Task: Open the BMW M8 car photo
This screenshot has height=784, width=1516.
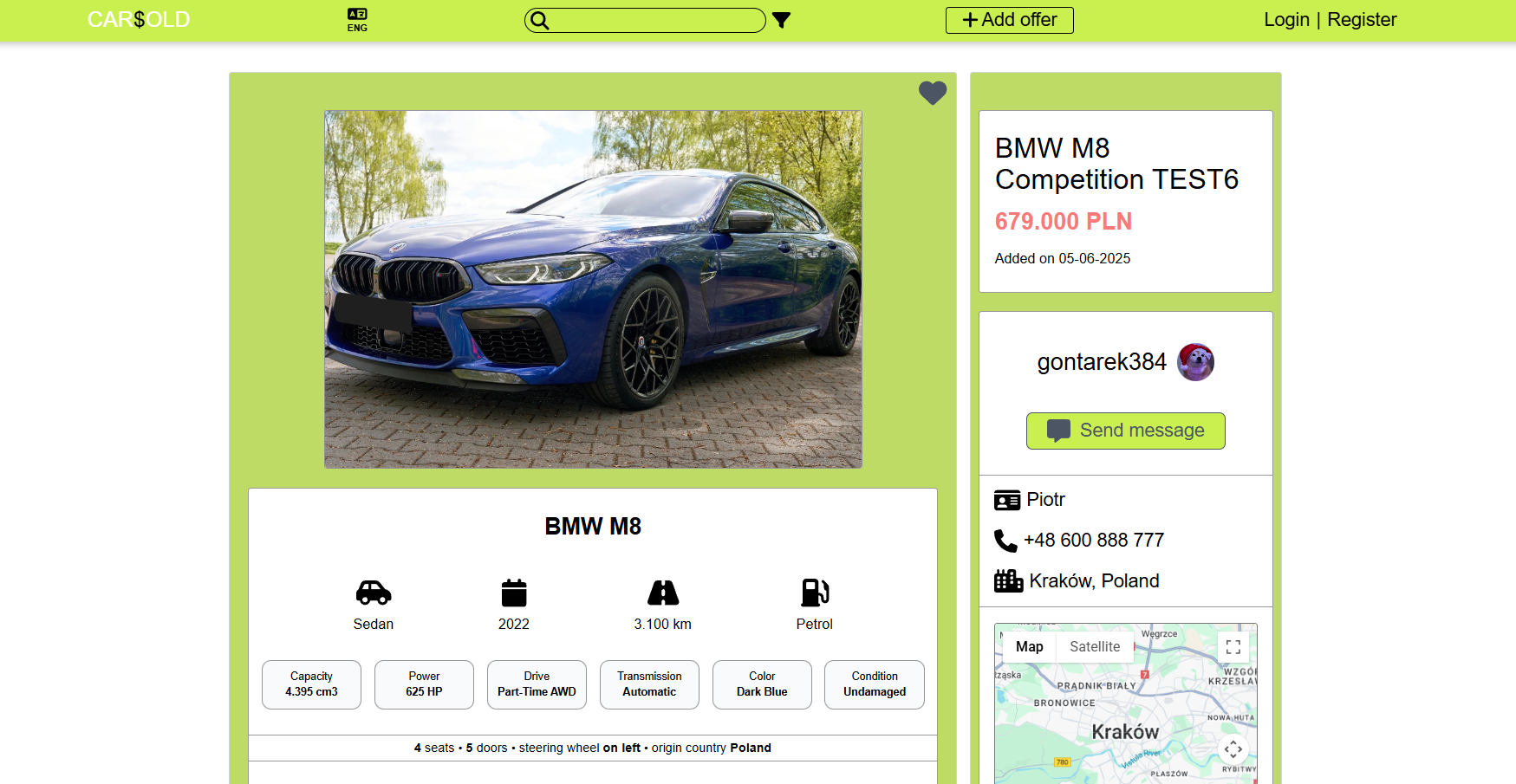Action: [593, 289]
